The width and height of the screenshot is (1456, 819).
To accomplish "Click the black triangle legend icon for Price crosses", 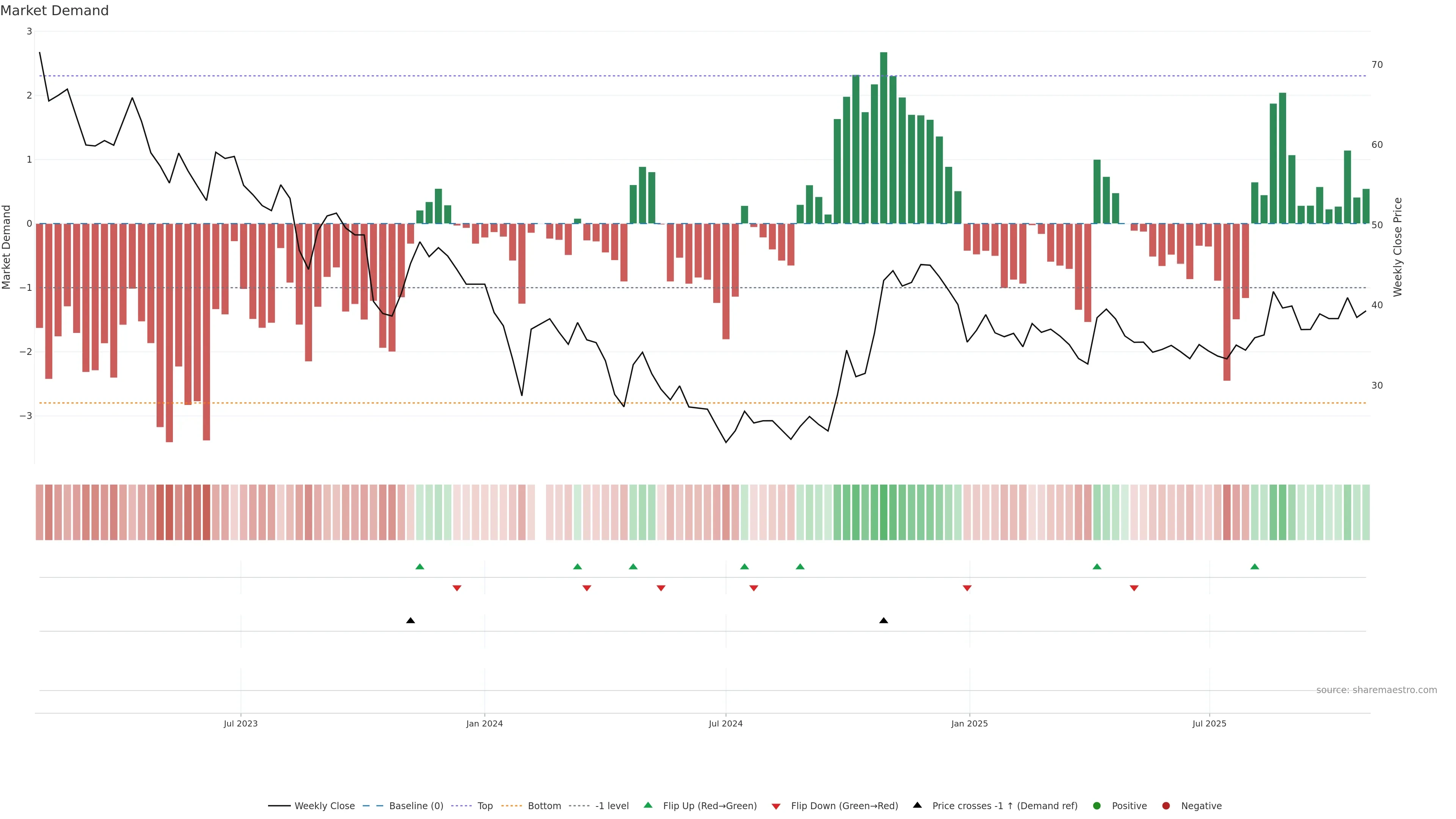I will coord(917,805).
